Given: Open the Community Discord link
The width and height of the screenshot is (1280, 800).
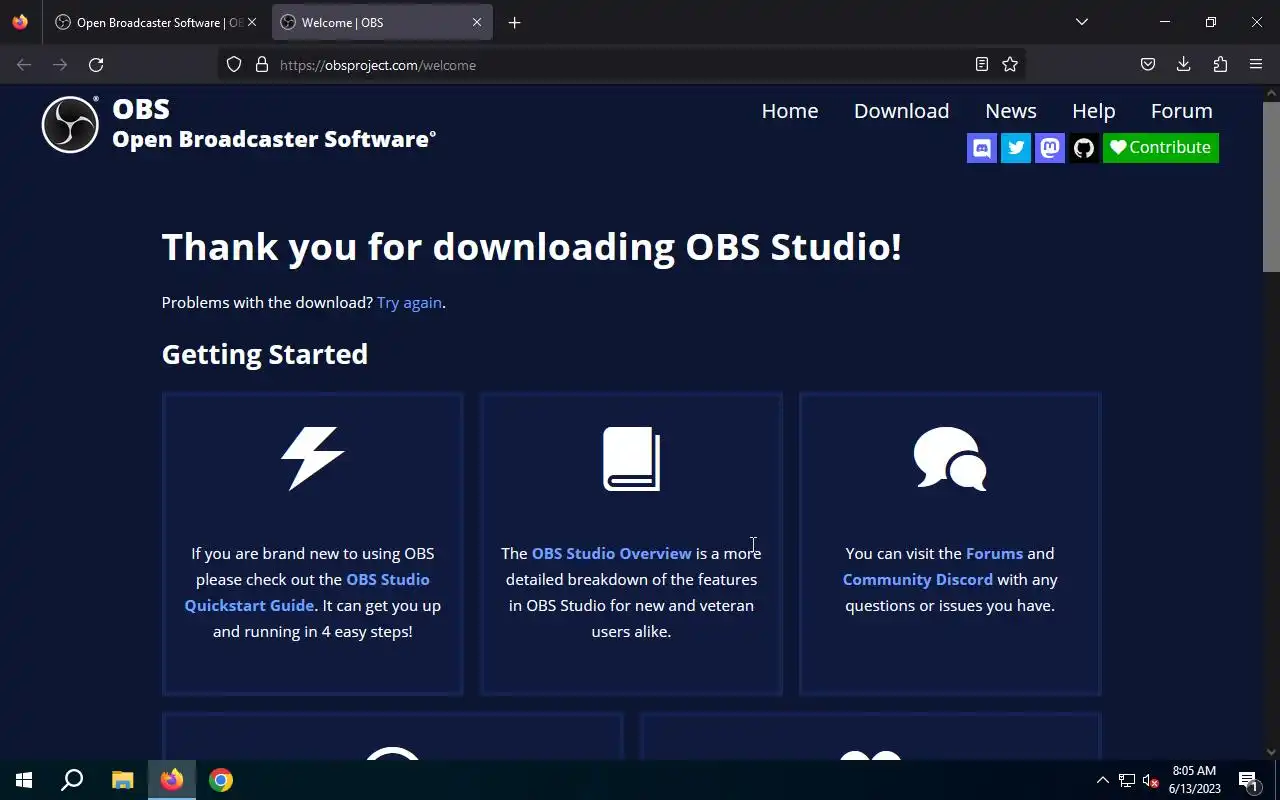Looking at the screenshot, I should (918, 580).
